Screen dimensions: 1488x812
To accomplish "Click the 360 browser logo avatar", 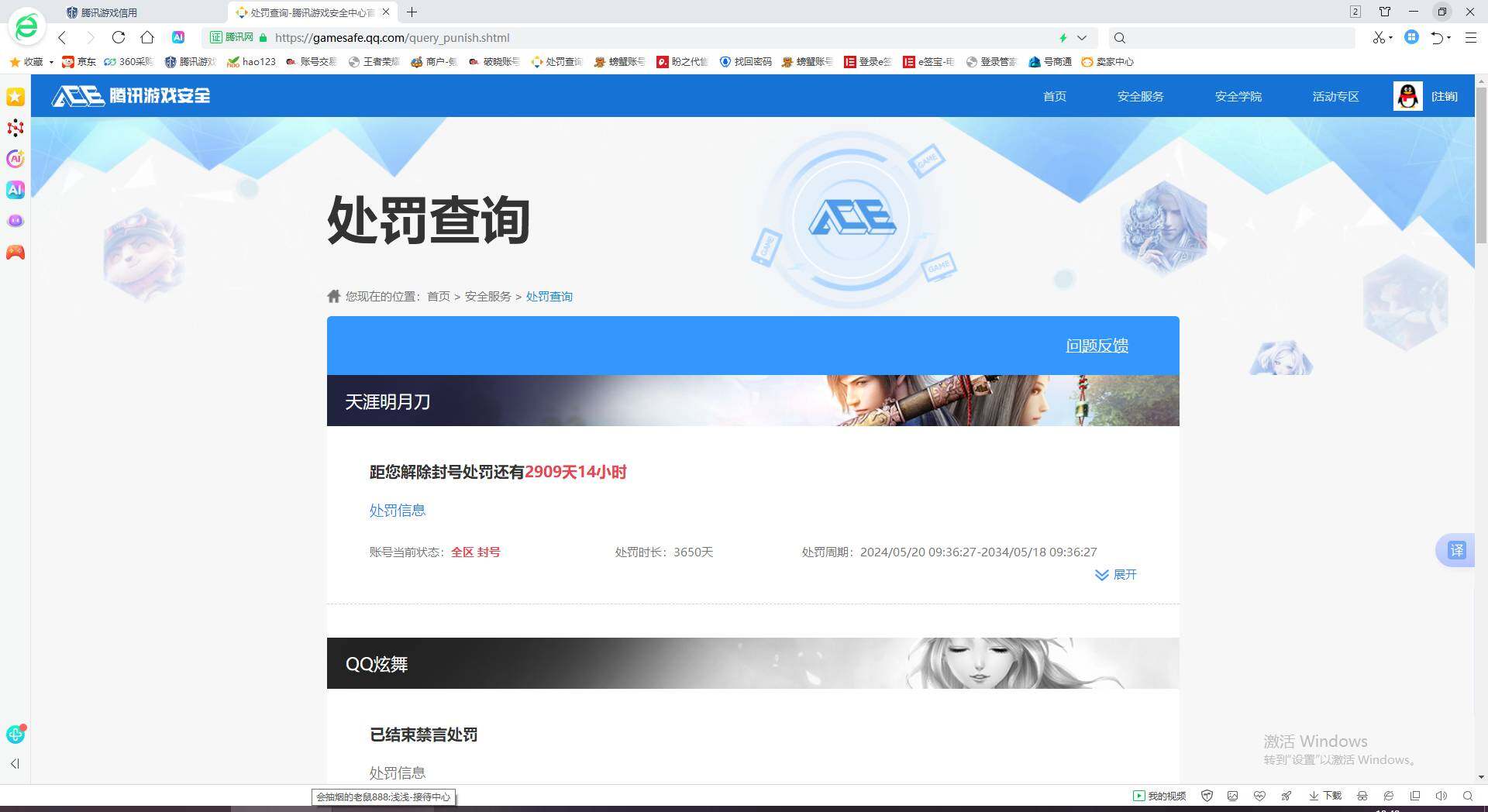I will 26,27.
